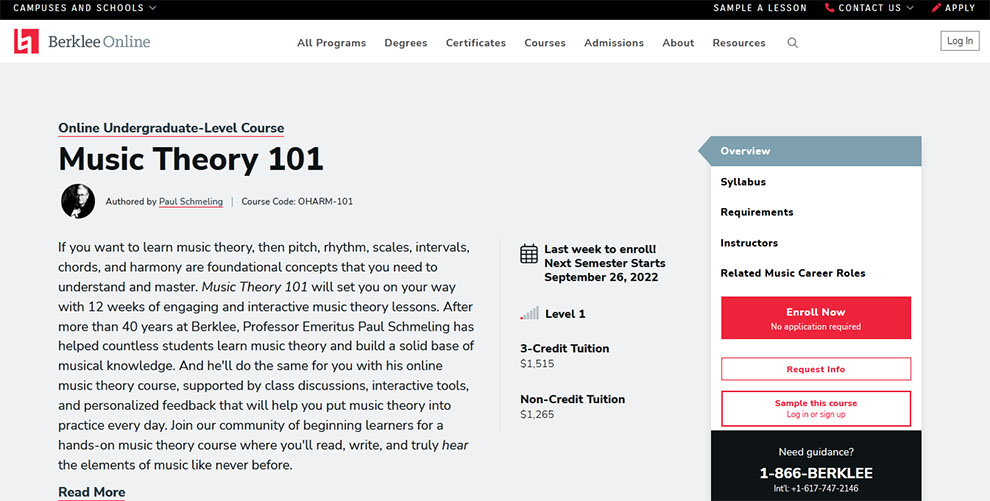Expand the Campuses and Schools dropdown

tap(85, 8)
